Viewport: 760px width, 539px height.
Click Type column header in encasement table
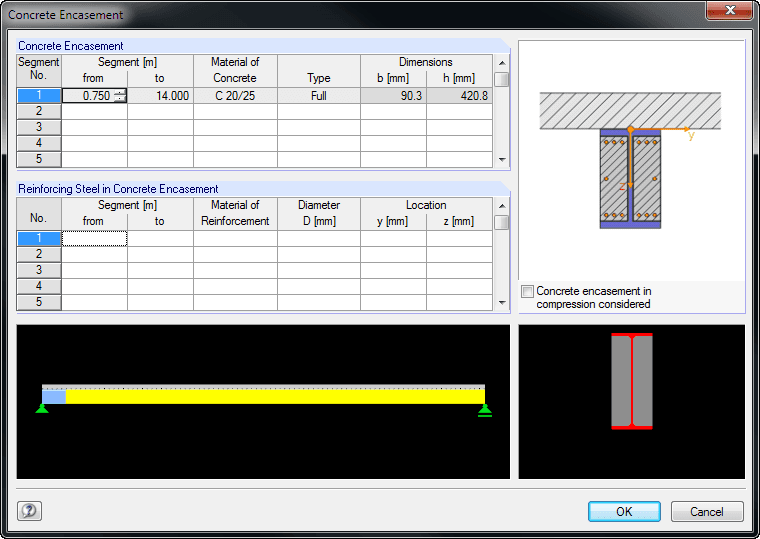[x=318, y=70]
